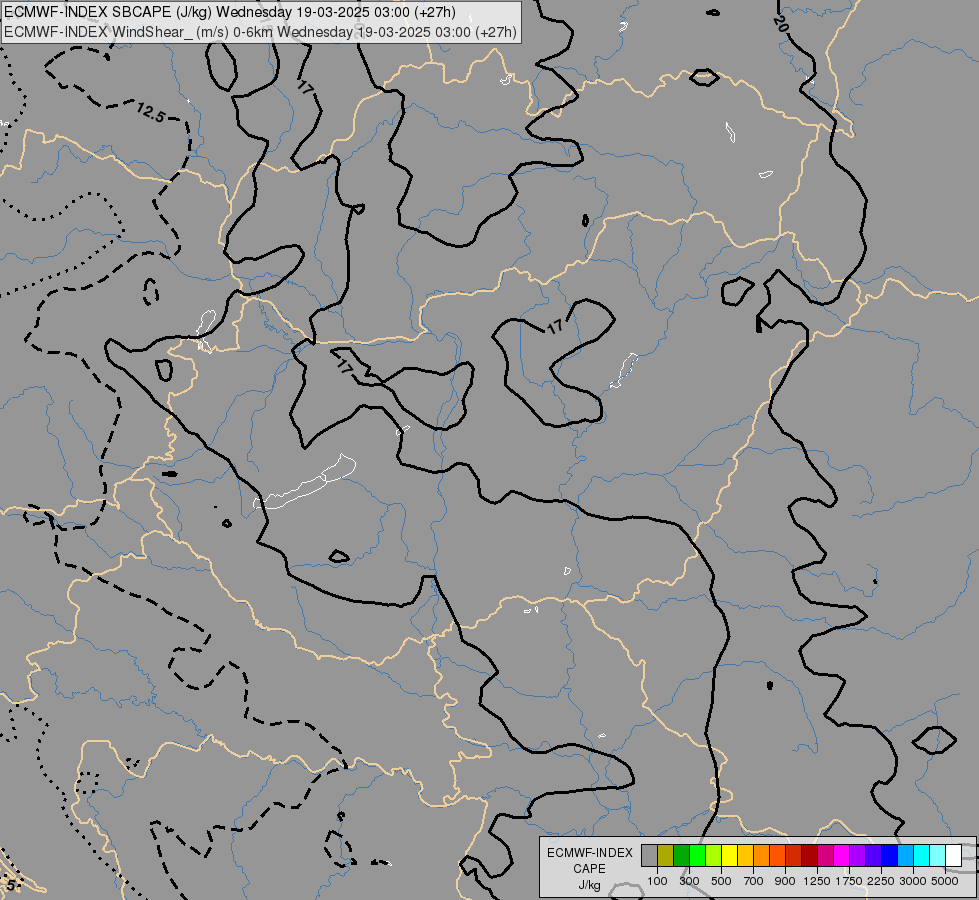Click the 100 legend value
979x900 pixels.
point(657,881)
